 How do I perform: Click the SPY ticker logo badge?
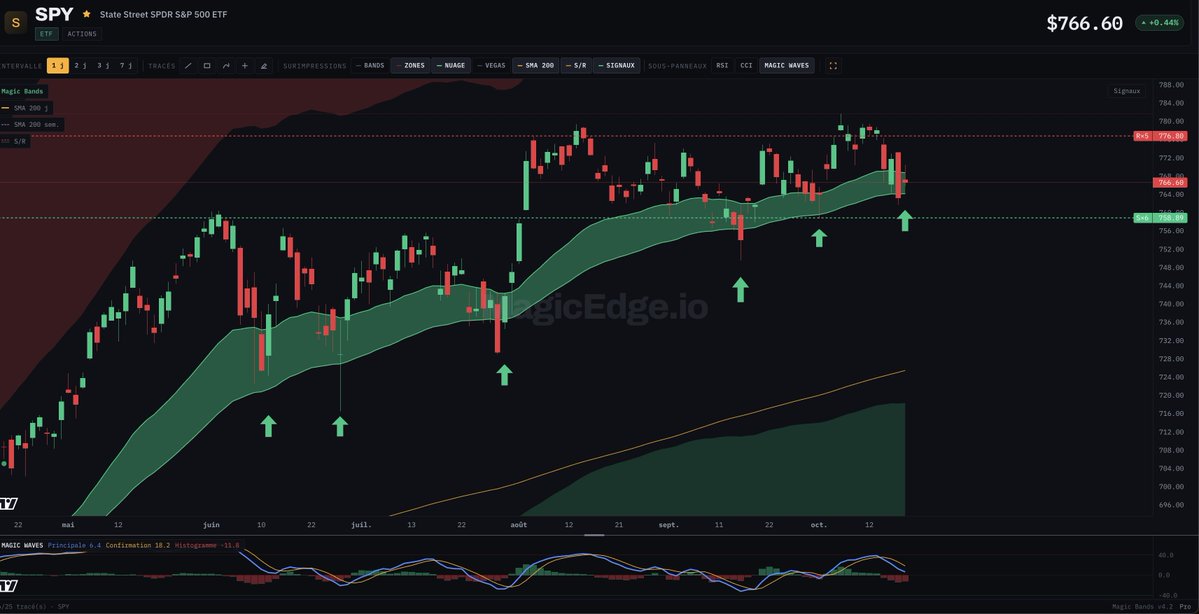[15, 22]
